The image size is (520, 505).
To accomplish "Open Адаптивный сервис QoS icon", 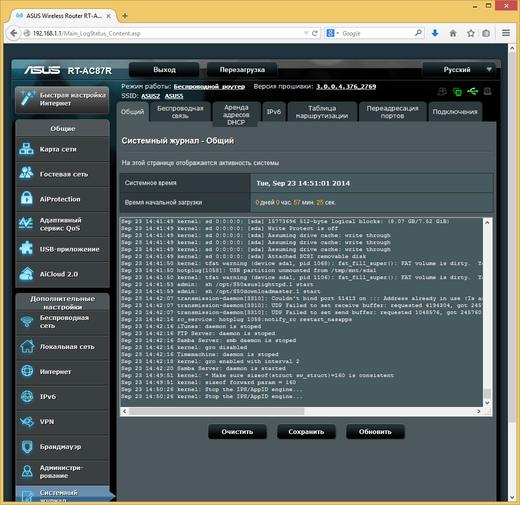I will point(26,223).
